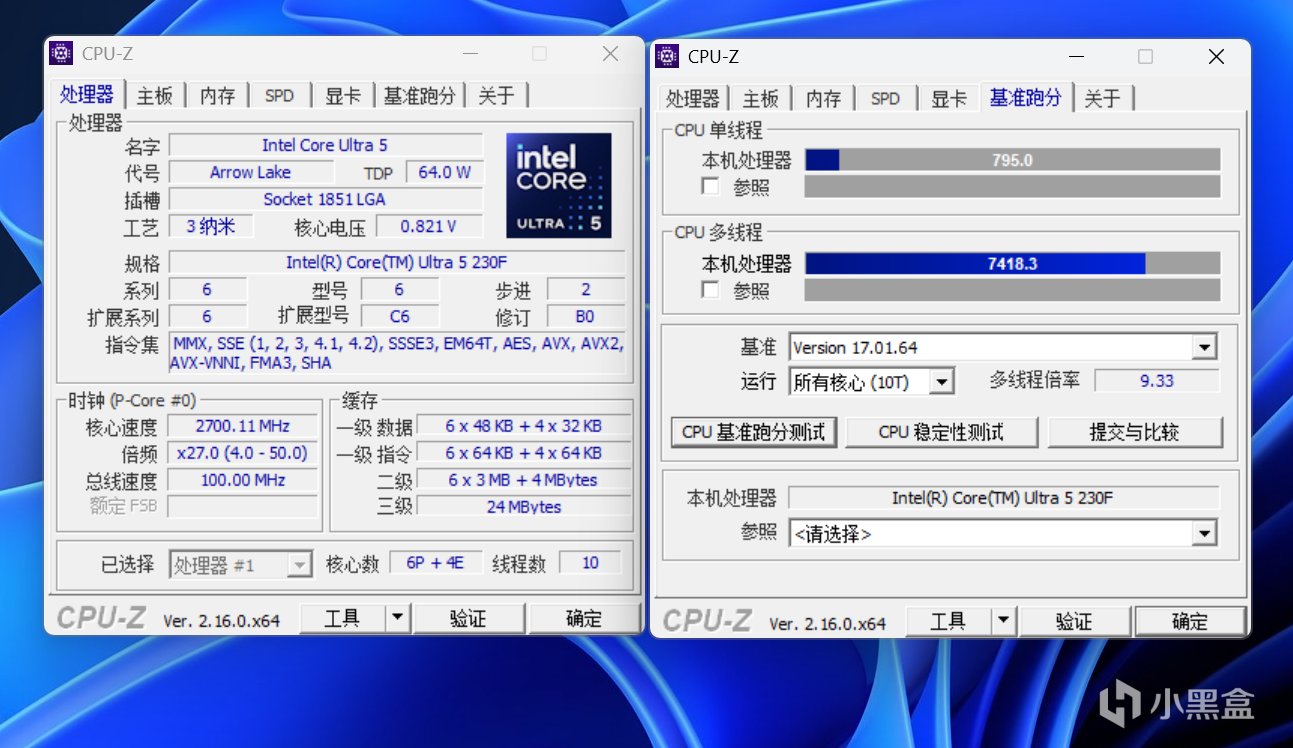Screen dimensions: 1293x748
Task: Click the 核心速度 value "2700.11 MHz"
Action: coord(242,427)
